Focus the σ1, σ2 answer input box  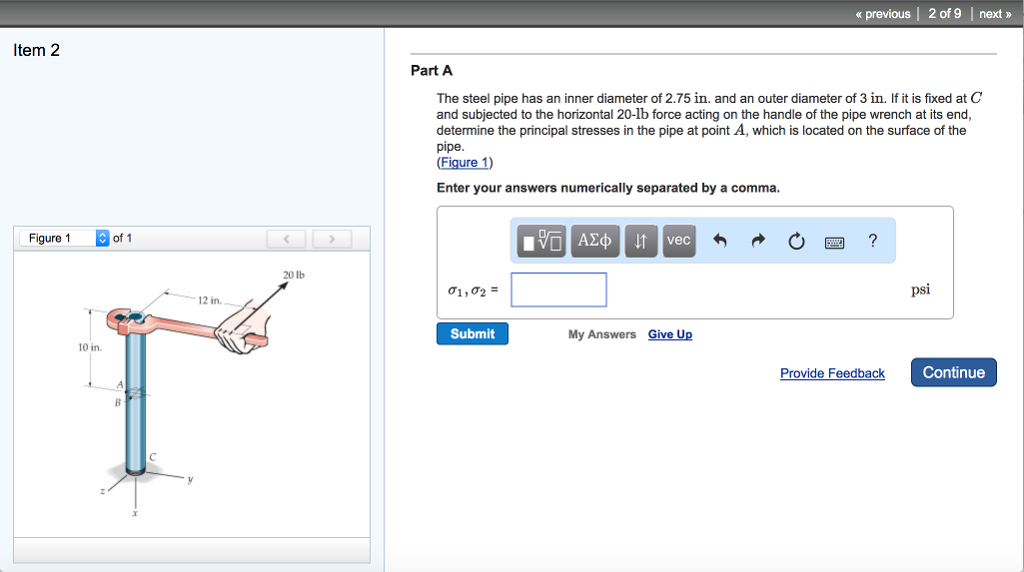(558, 289)
